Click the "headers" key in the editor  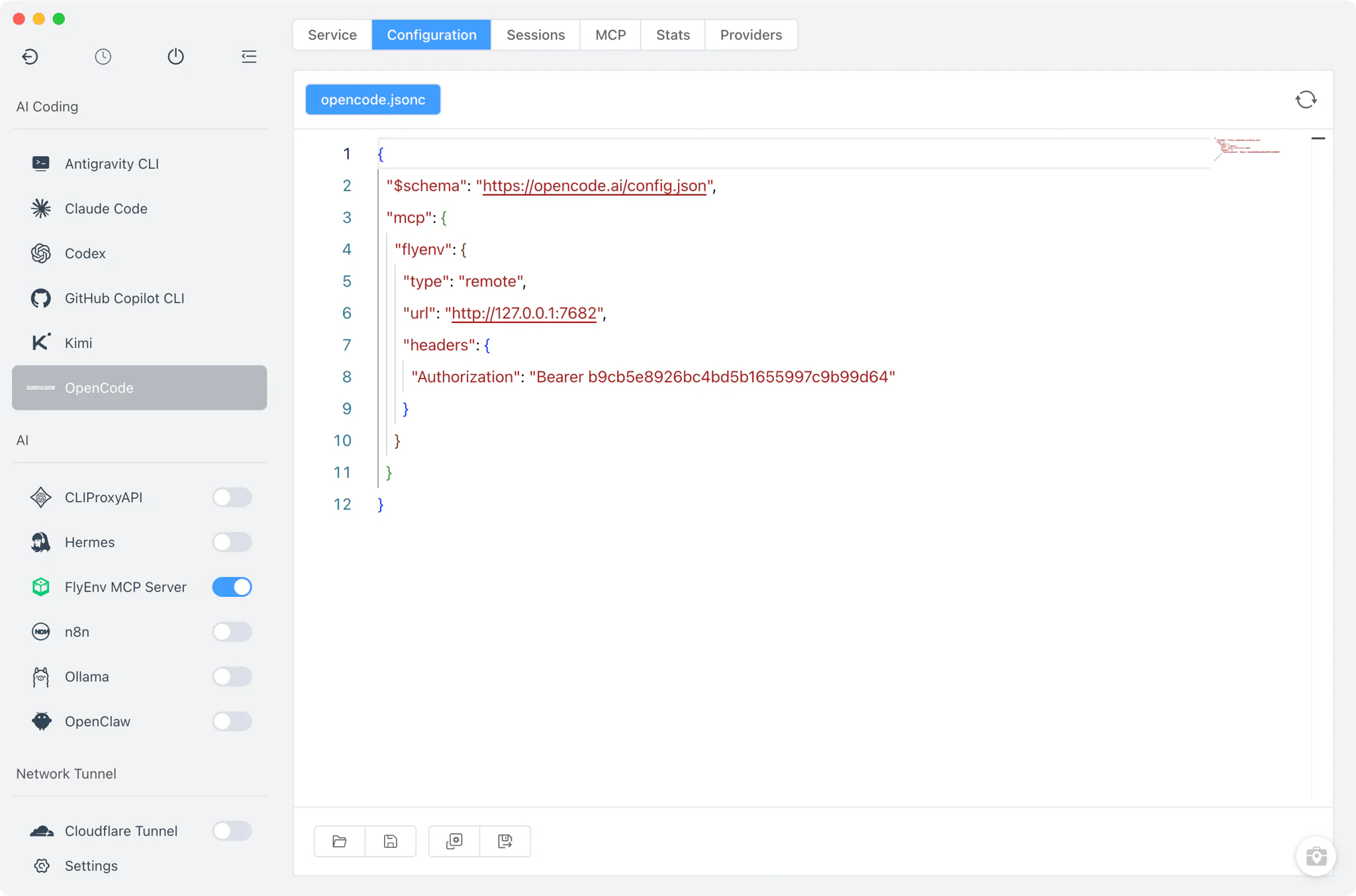pyautogui.click(x=440, y=345)
